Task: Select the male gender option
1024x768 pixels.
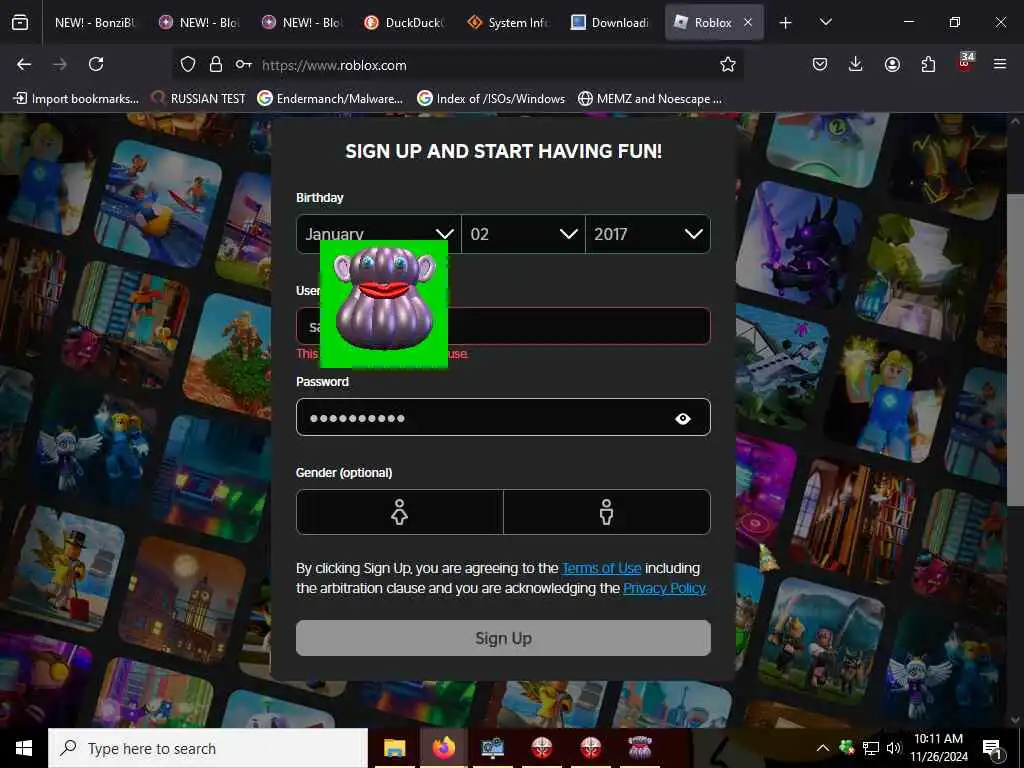Action: coord(607,512)
